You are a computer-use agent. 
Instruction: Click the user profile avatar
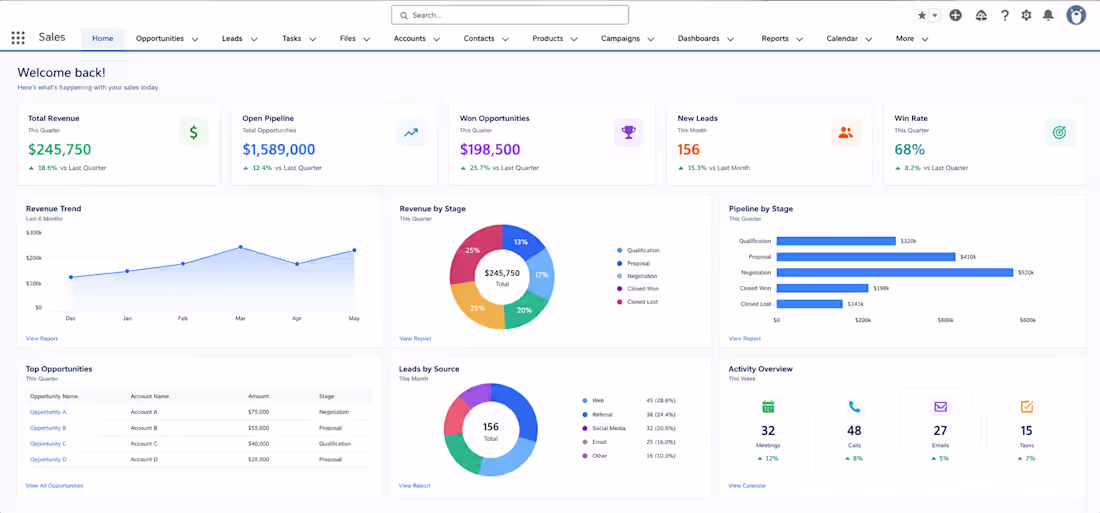(x=1076, y=15)
